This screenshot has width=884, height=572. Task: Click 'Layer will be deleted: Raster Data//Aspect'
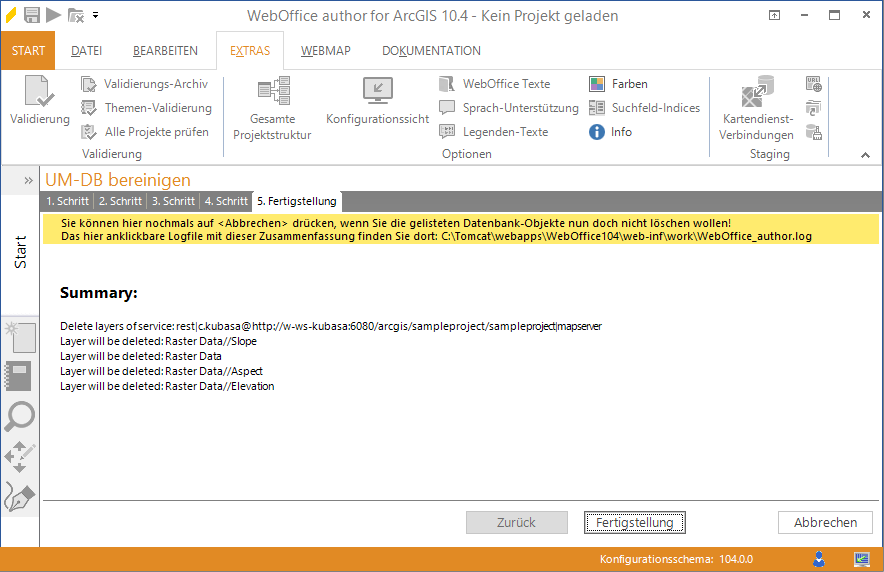[161, 371]
